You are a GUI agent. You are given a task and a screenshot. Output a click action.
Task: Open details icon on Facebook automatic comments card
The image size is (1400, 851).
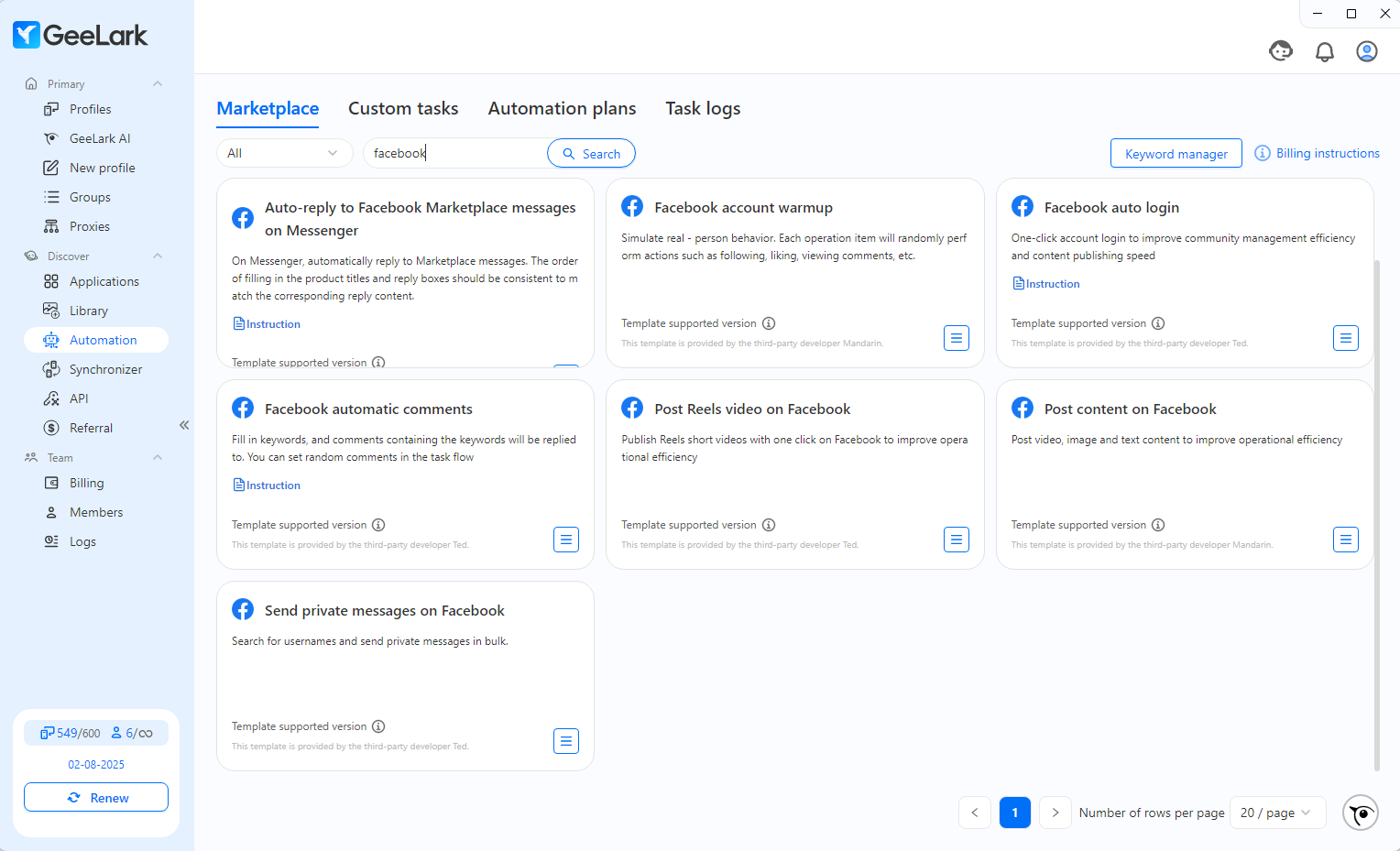point(566,540)
